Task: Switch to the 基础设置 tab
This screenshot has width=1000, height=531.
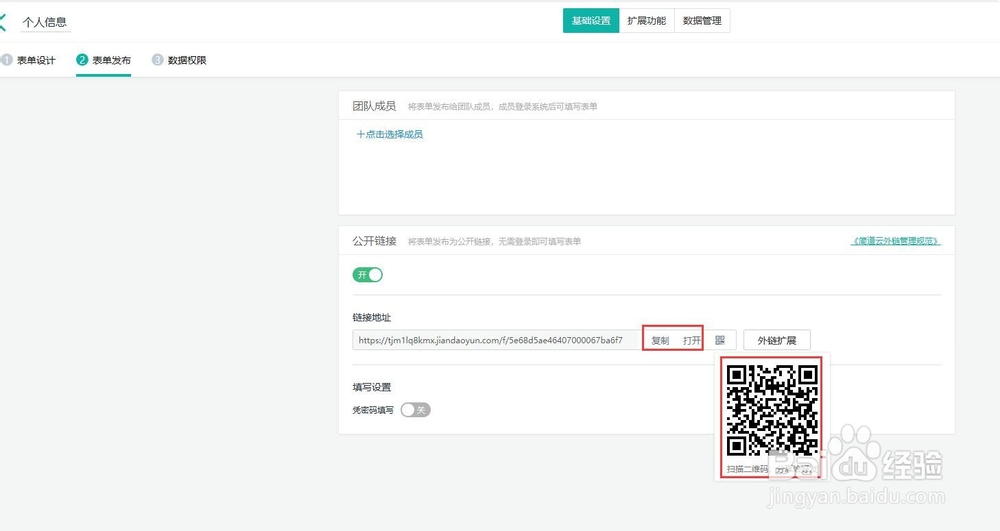Action: (x=591, y=20)
